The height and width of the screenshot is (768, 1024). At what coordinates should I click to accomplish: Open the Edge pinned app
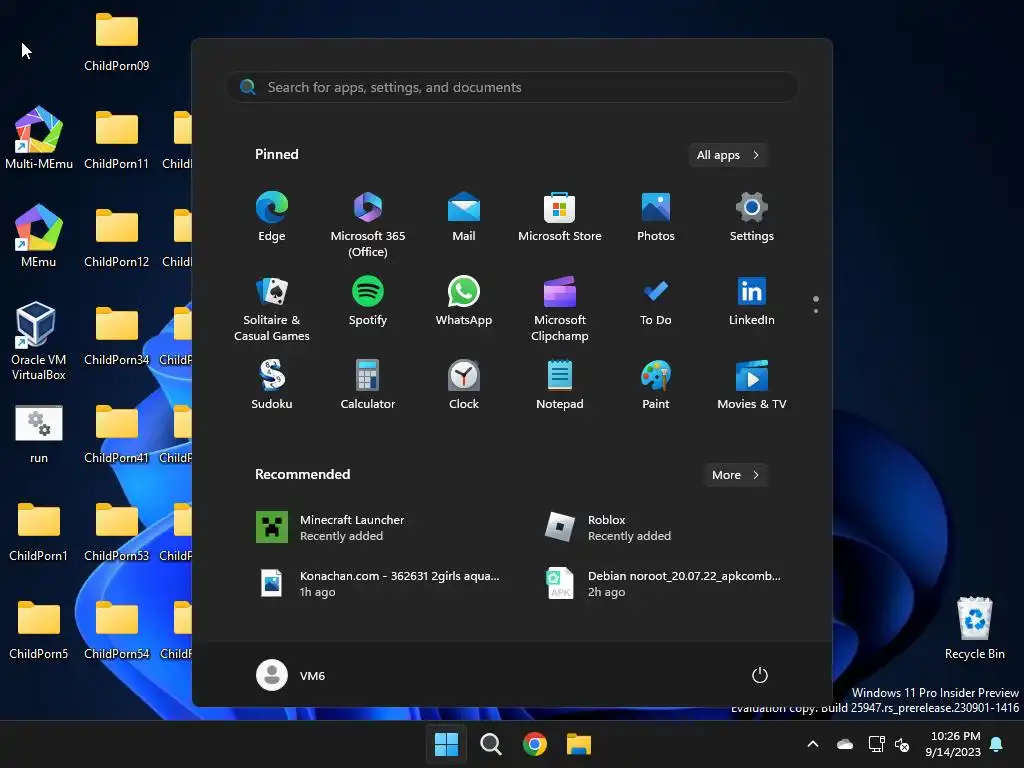[x=272, y=217]
